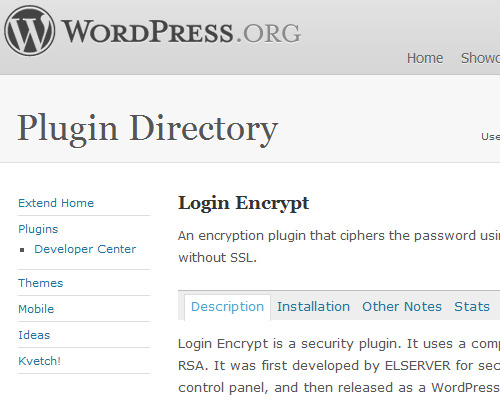
Task: Go to Extend Home in sidebar
Action: point(56,203)
